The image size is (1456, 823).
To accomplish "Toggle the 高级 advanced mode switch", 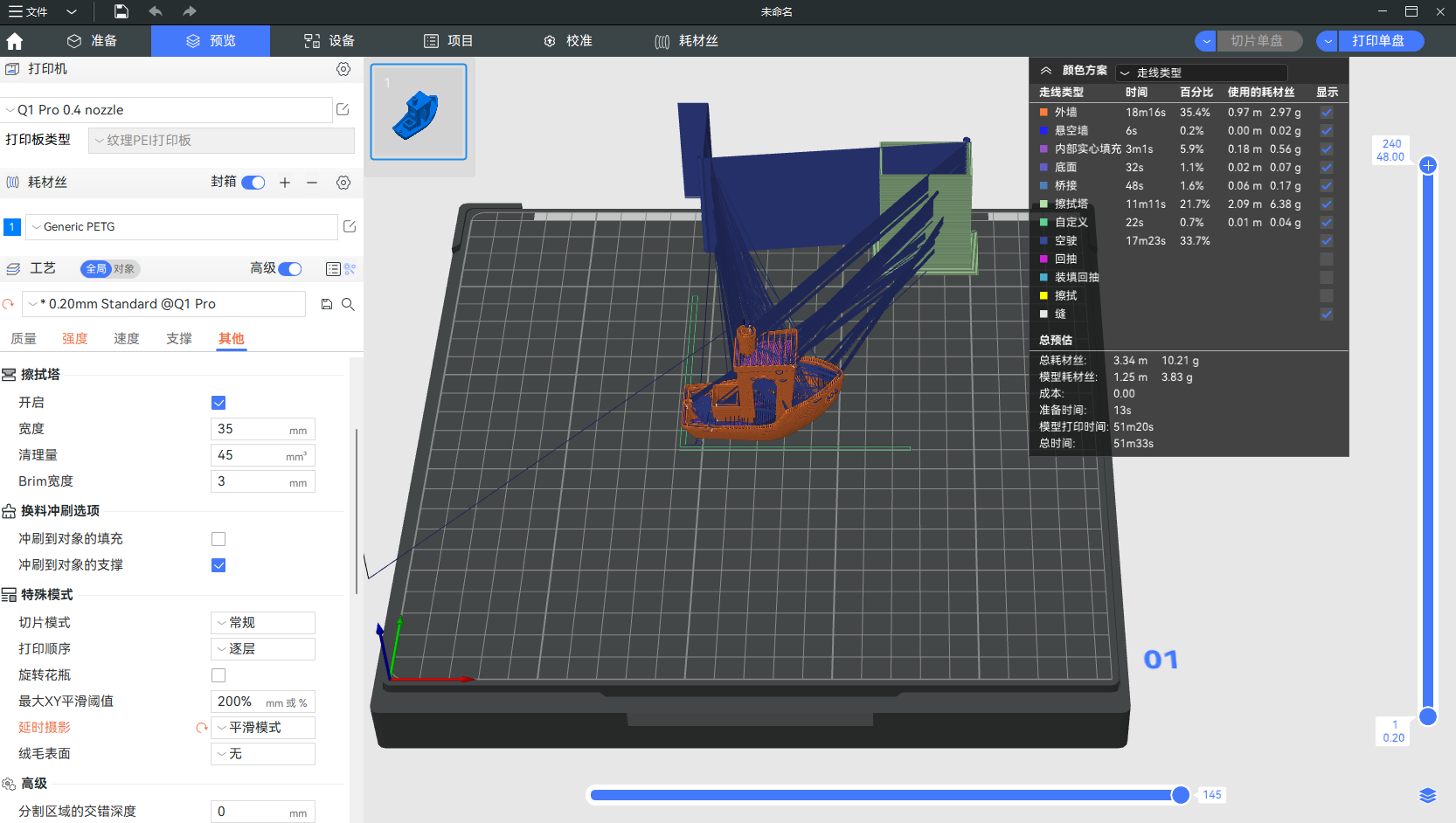I will (x=290, y=269).
